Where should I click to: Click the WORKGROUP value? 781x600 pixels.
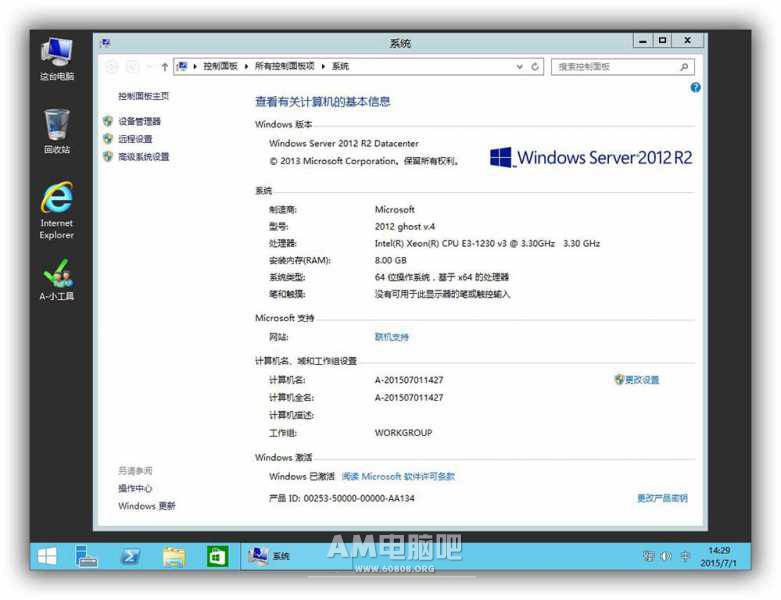[x=403, y=433]
